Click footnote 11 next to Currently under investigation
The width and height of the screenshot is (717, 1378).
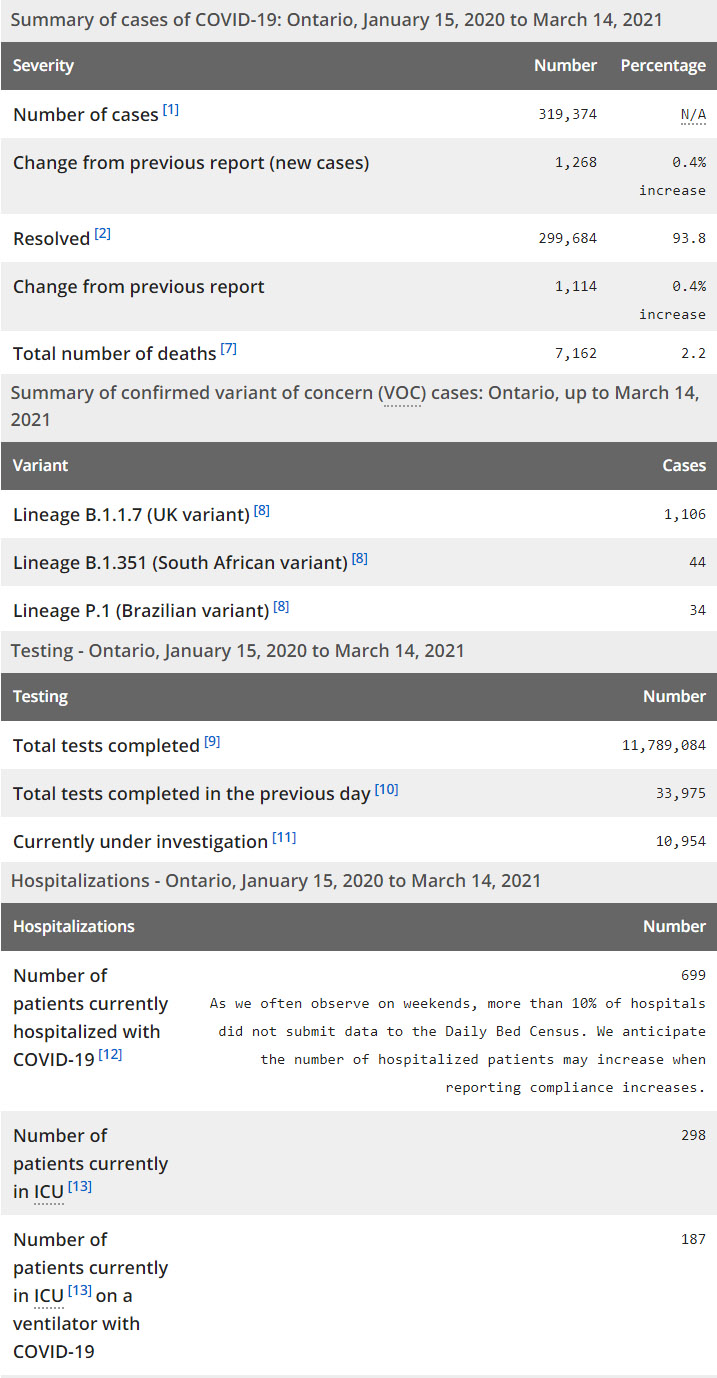click(284, 837)
